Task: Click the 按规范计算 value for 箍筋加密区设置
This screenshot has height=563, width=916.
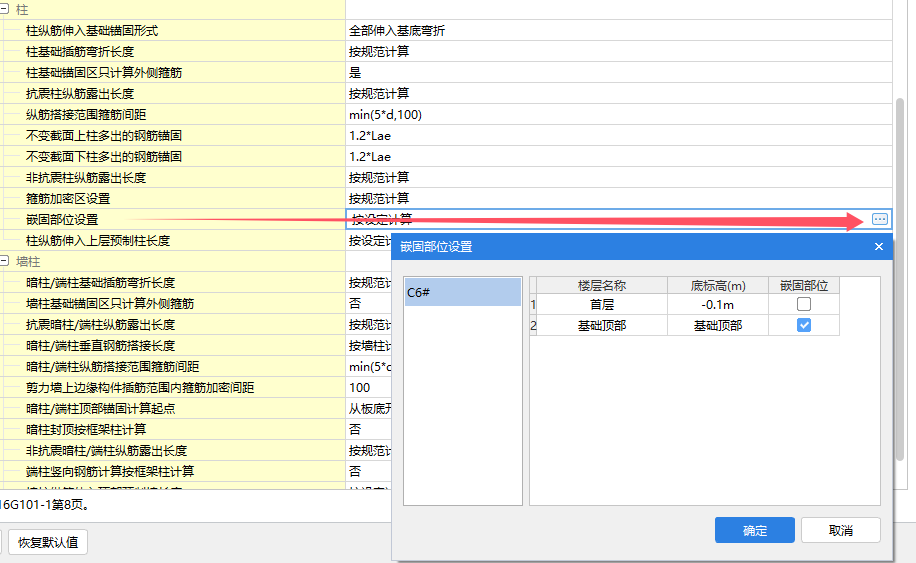Action: (379, 199)
